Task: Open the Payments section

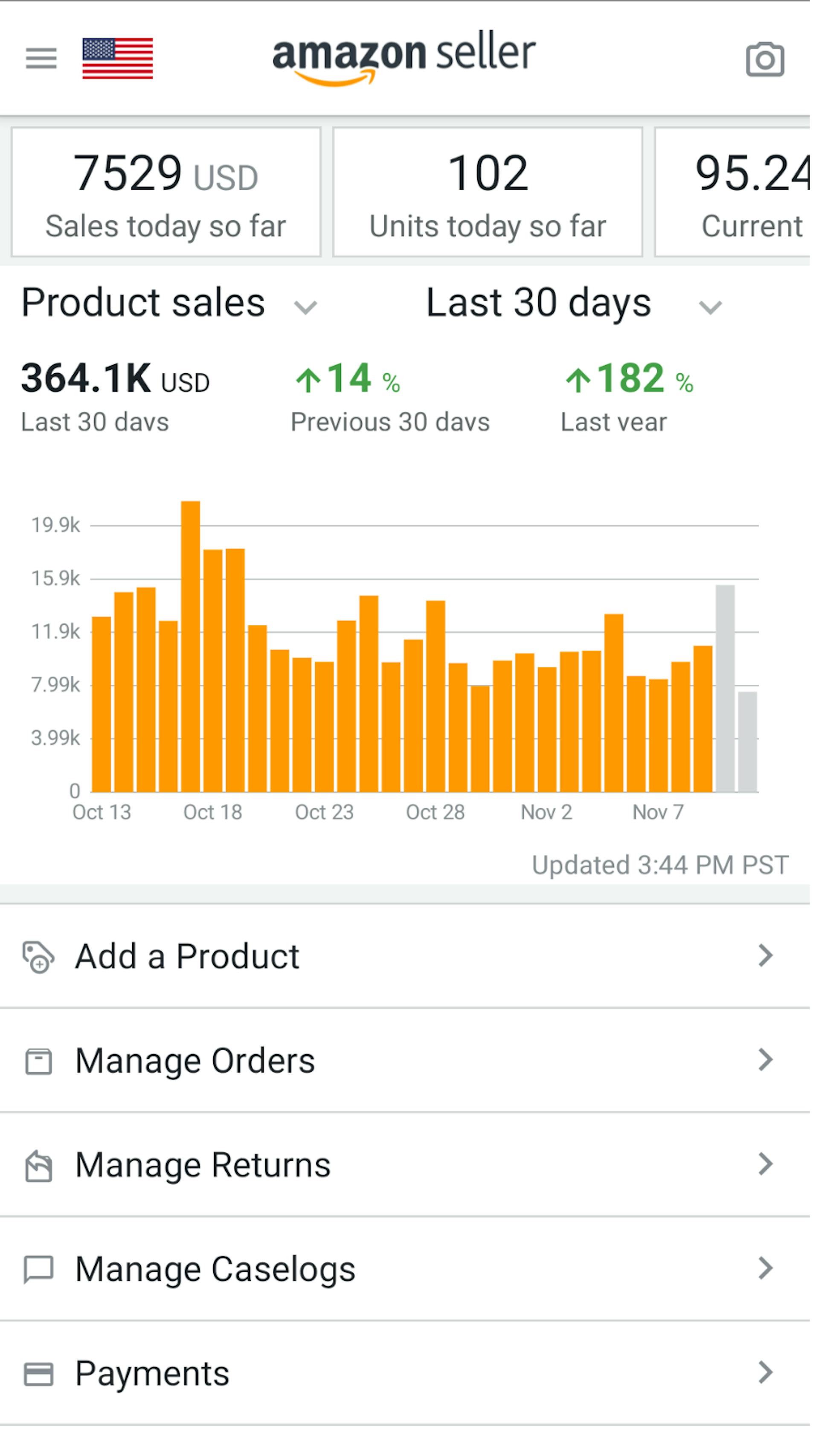Action: (x=153, y=1374)
